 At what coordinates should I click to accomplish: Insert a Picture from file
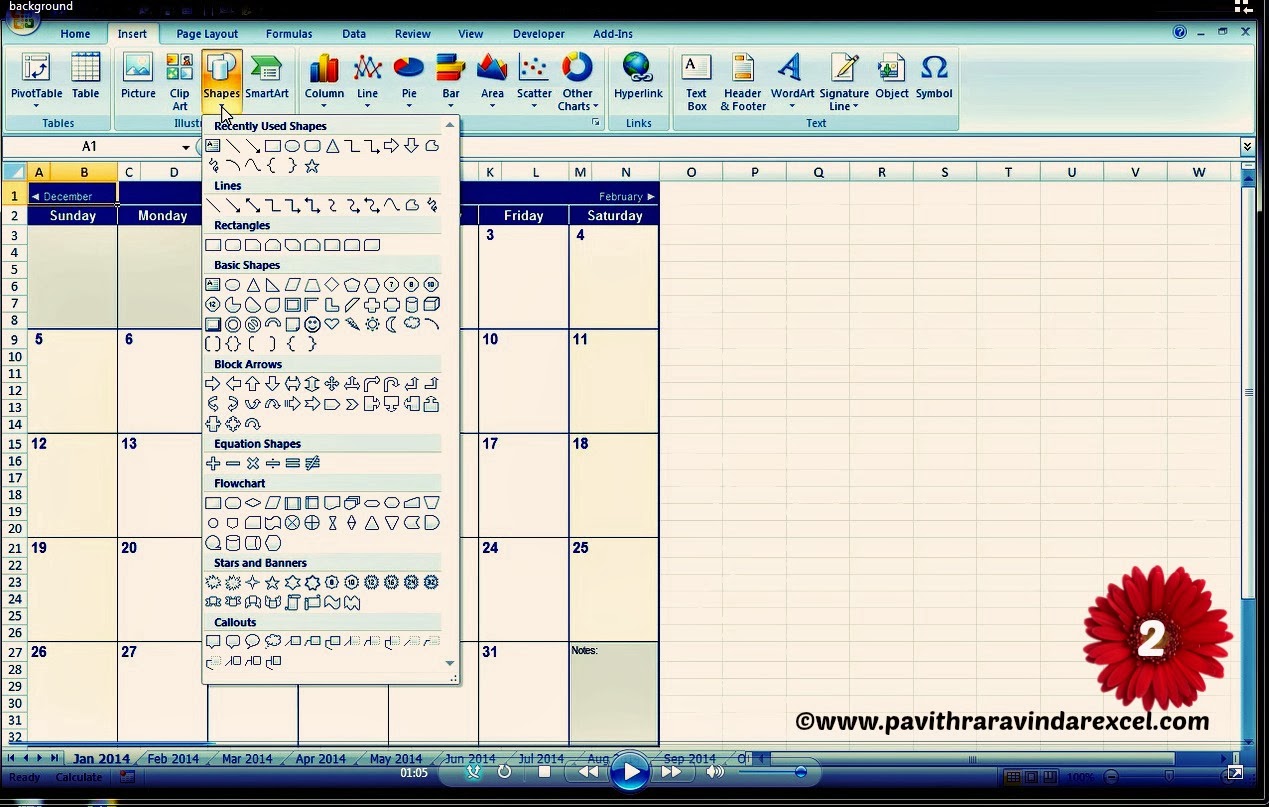138,78
